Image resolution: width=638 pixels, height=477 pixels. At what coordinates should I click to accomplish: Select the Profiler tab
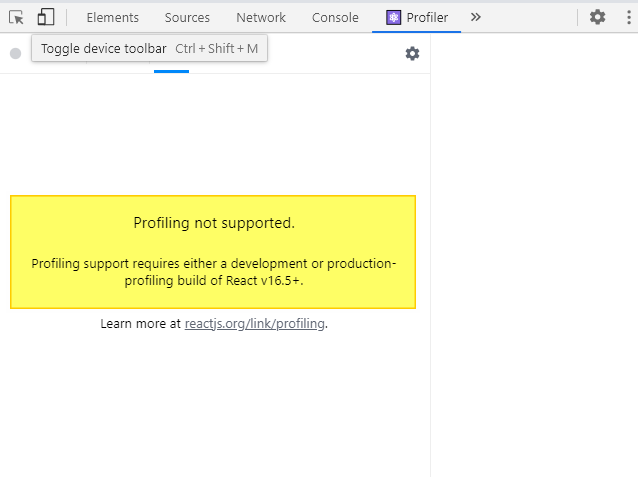[x=417, y=18]
